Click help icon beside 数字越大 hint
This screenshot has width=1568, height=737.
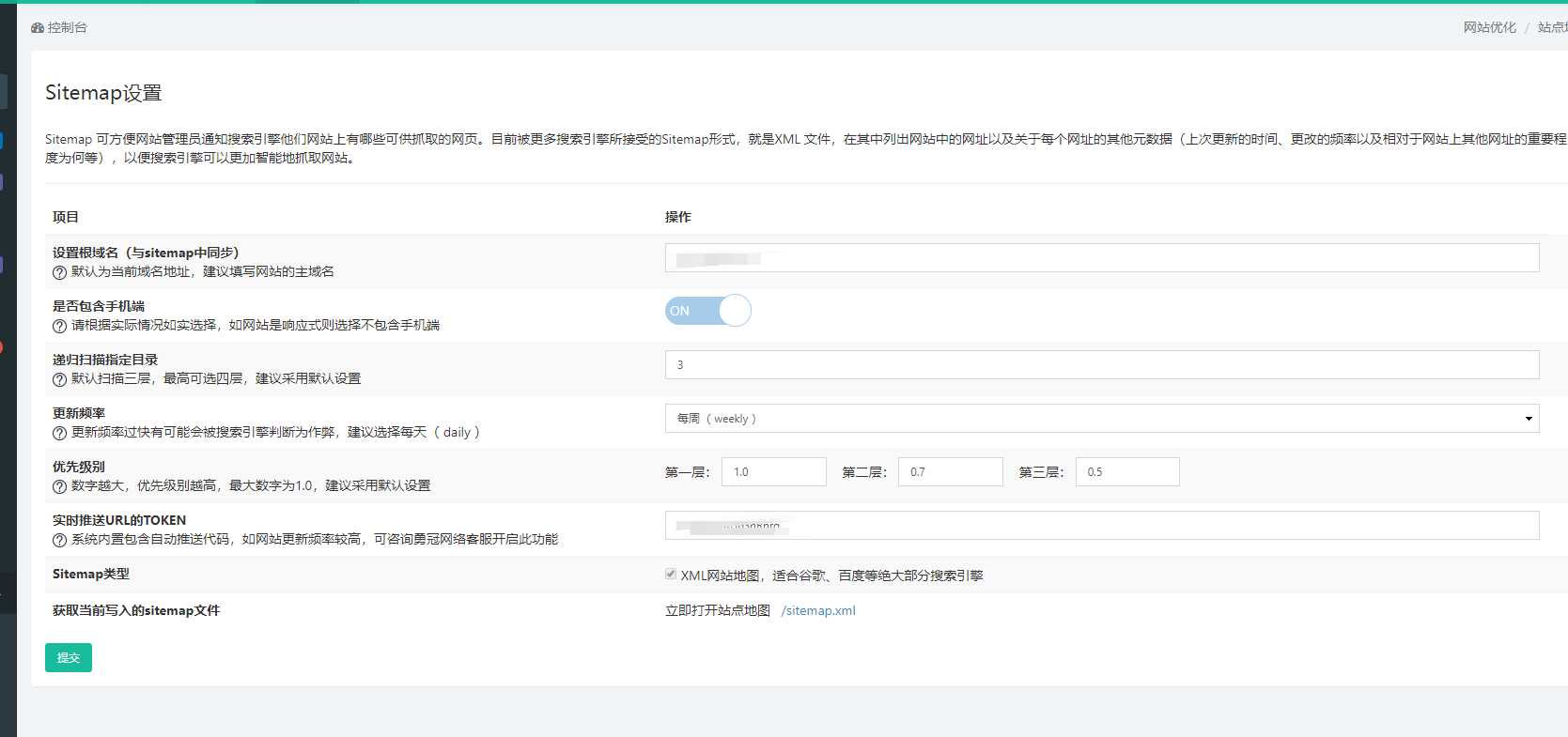pyautogui.click(x=59, y=486)
